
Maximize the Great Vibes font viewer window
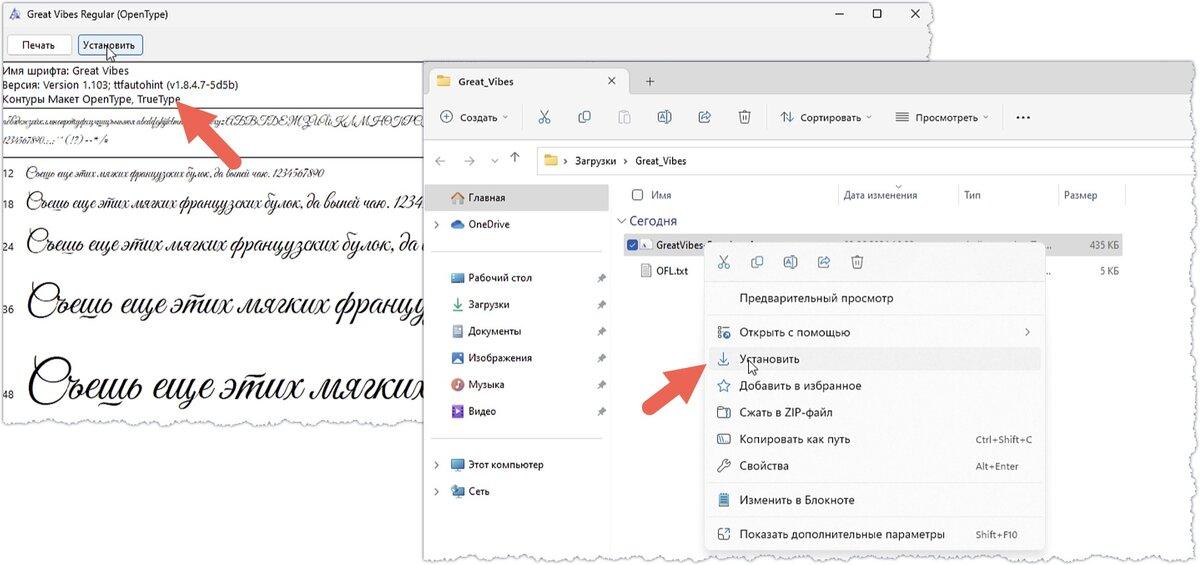(x=877, y=14)
